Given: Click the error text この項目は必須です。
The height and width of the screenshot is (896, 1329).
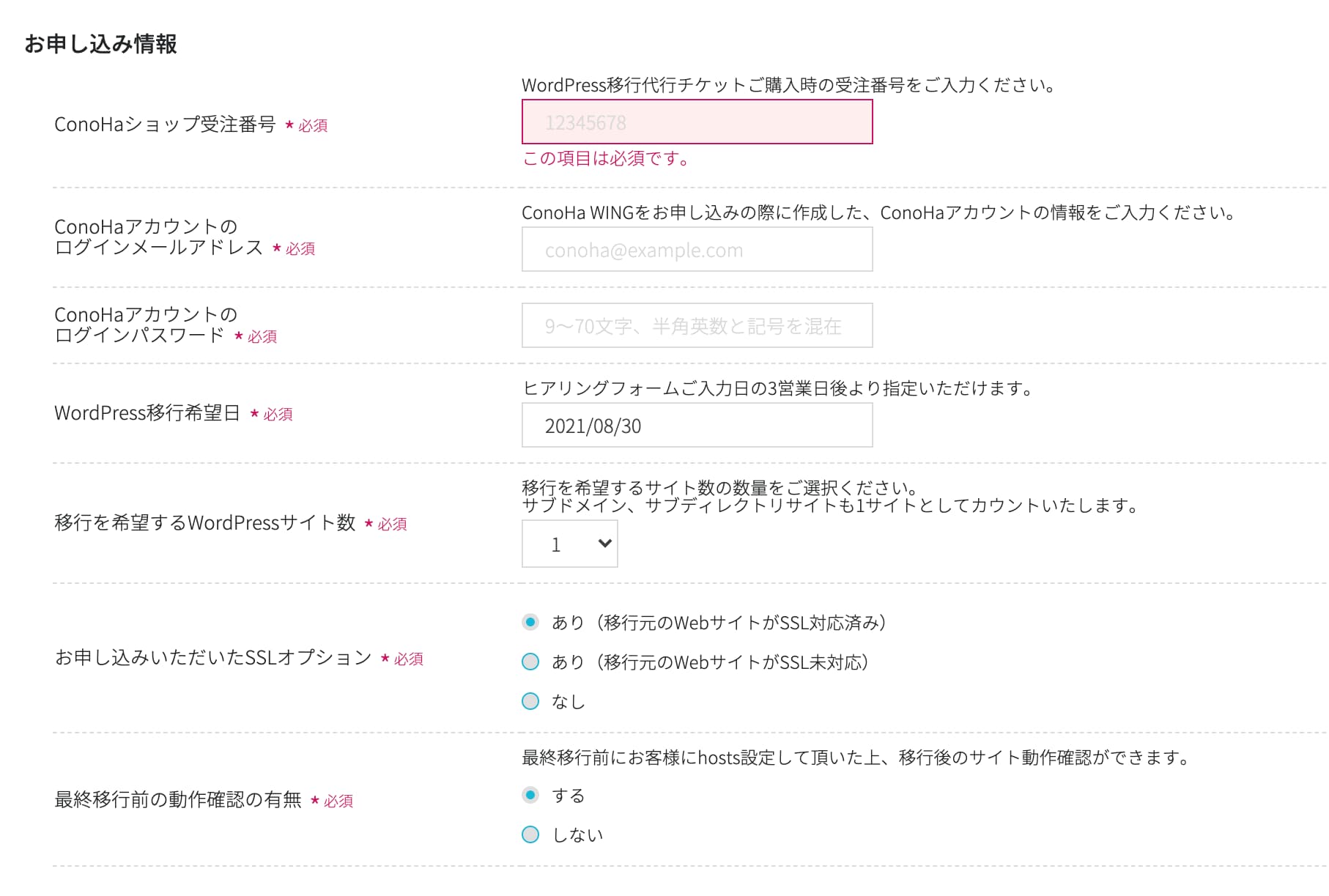Looking at the screenshot, I should 606,158.
